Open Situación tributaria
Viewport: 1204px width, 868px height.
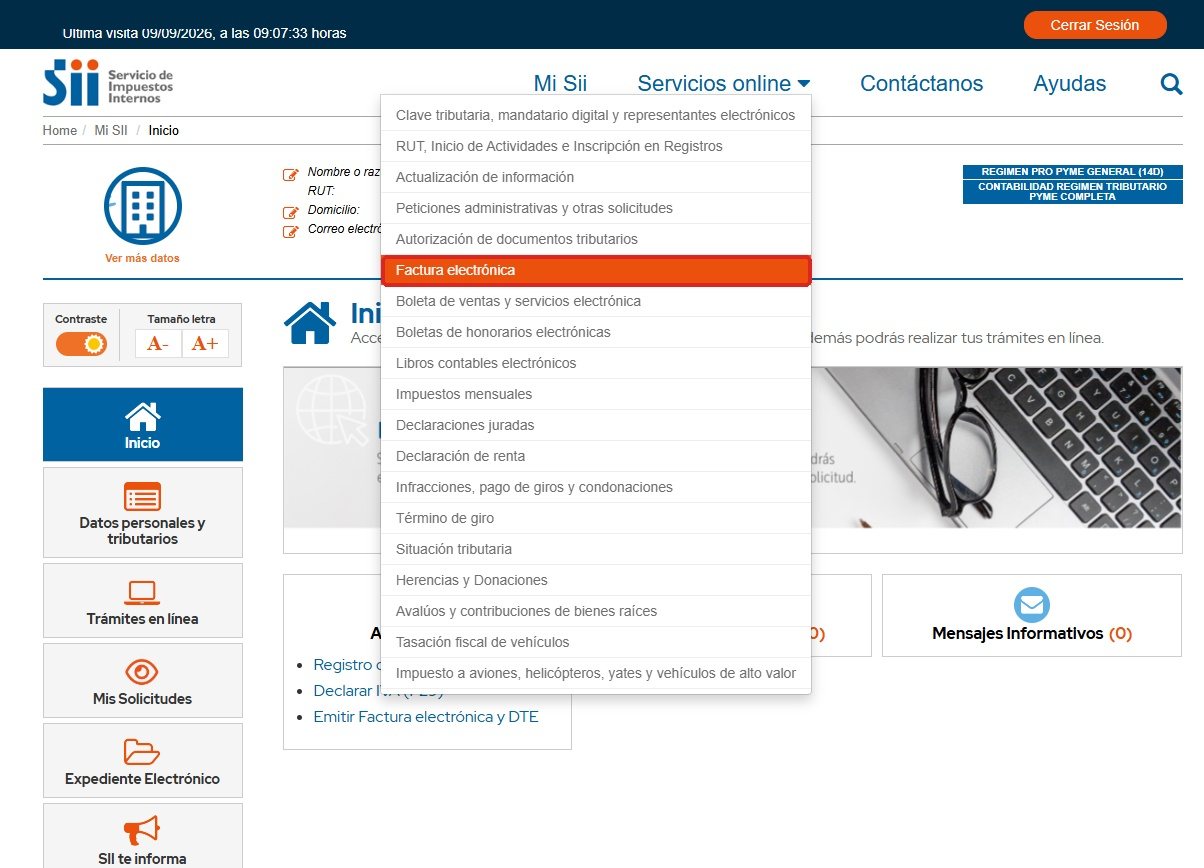tap(596, 549)
